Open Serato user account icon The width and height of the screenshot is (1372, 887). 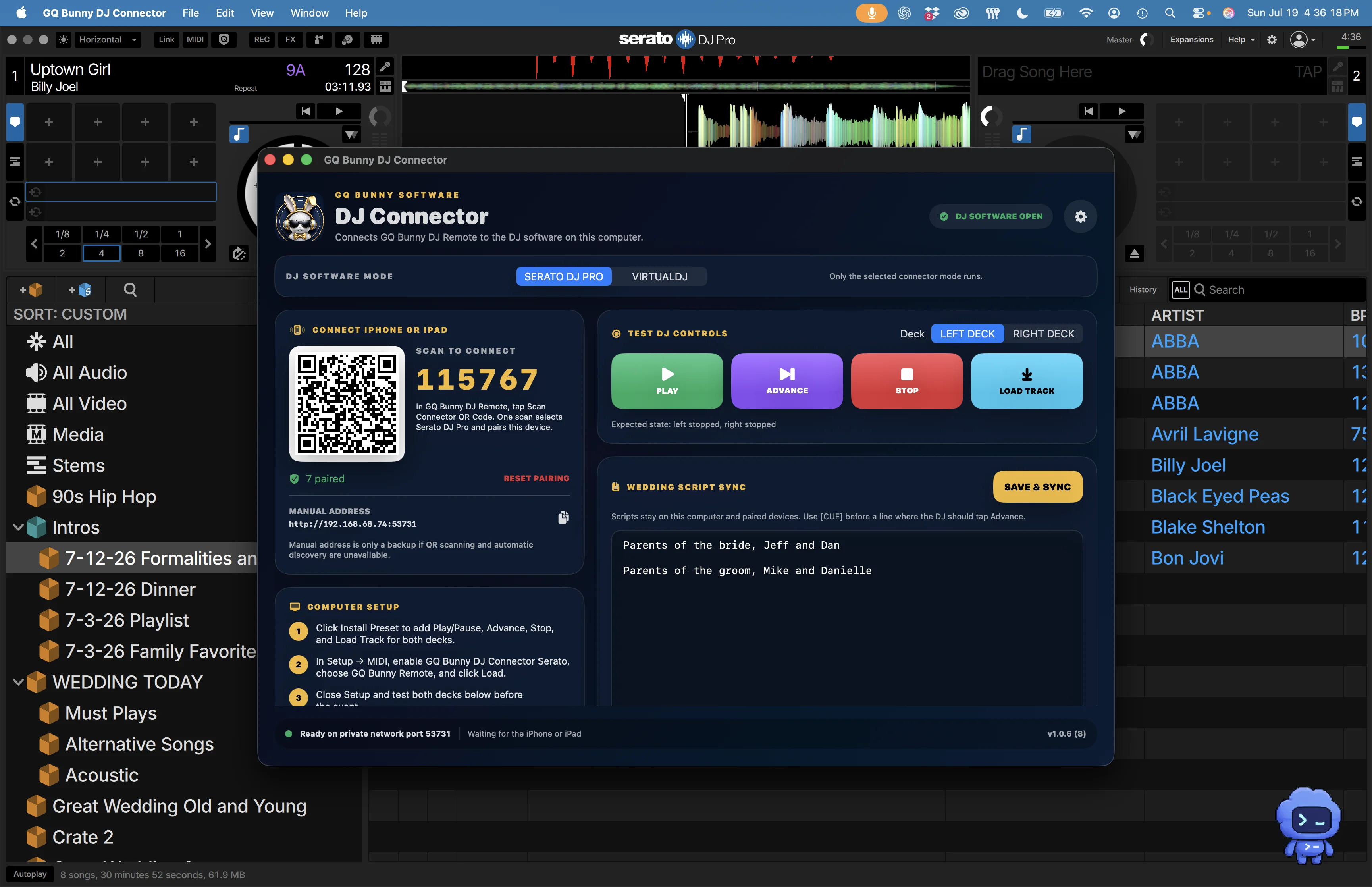1298,40
